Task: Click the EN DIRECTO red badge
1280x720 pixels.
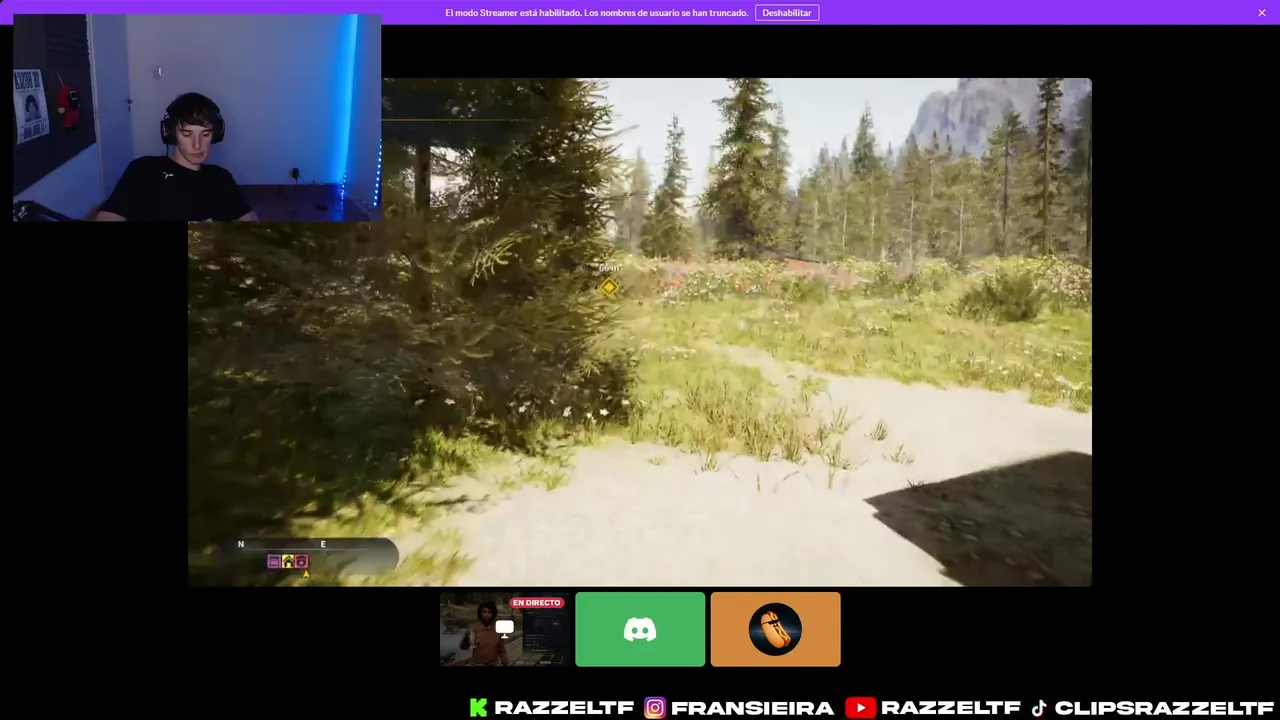Action: click(537, 603)
